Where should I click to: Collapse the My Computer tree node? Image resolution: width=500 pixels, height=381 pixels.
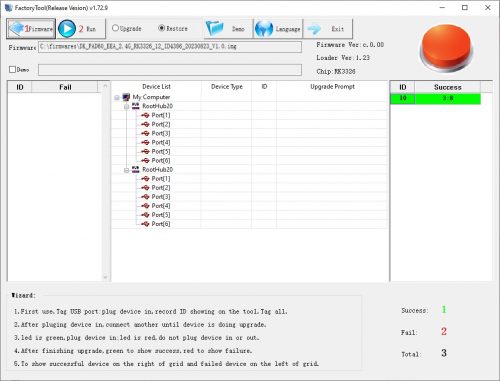117,97
